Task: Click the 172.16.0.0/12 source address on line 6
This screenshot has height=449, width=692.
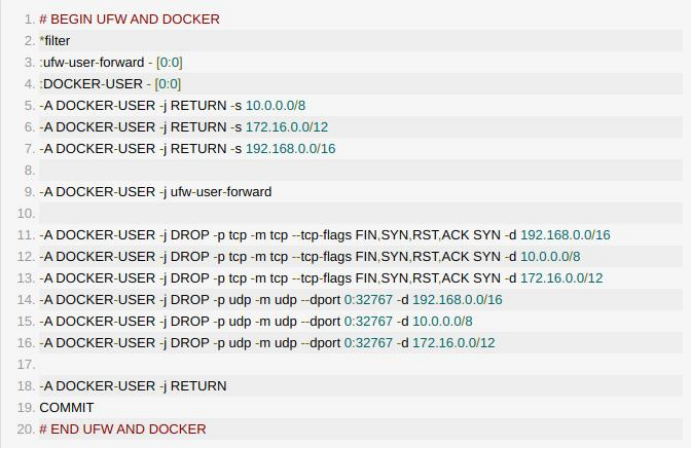Action: coord(287,127)
